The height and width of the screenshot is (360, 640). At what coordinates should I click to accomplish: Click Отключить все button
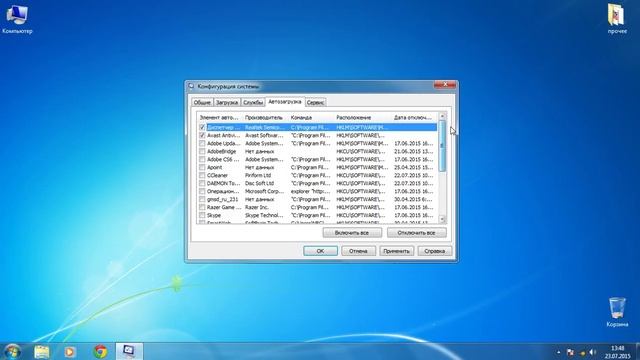click(416, 233)
